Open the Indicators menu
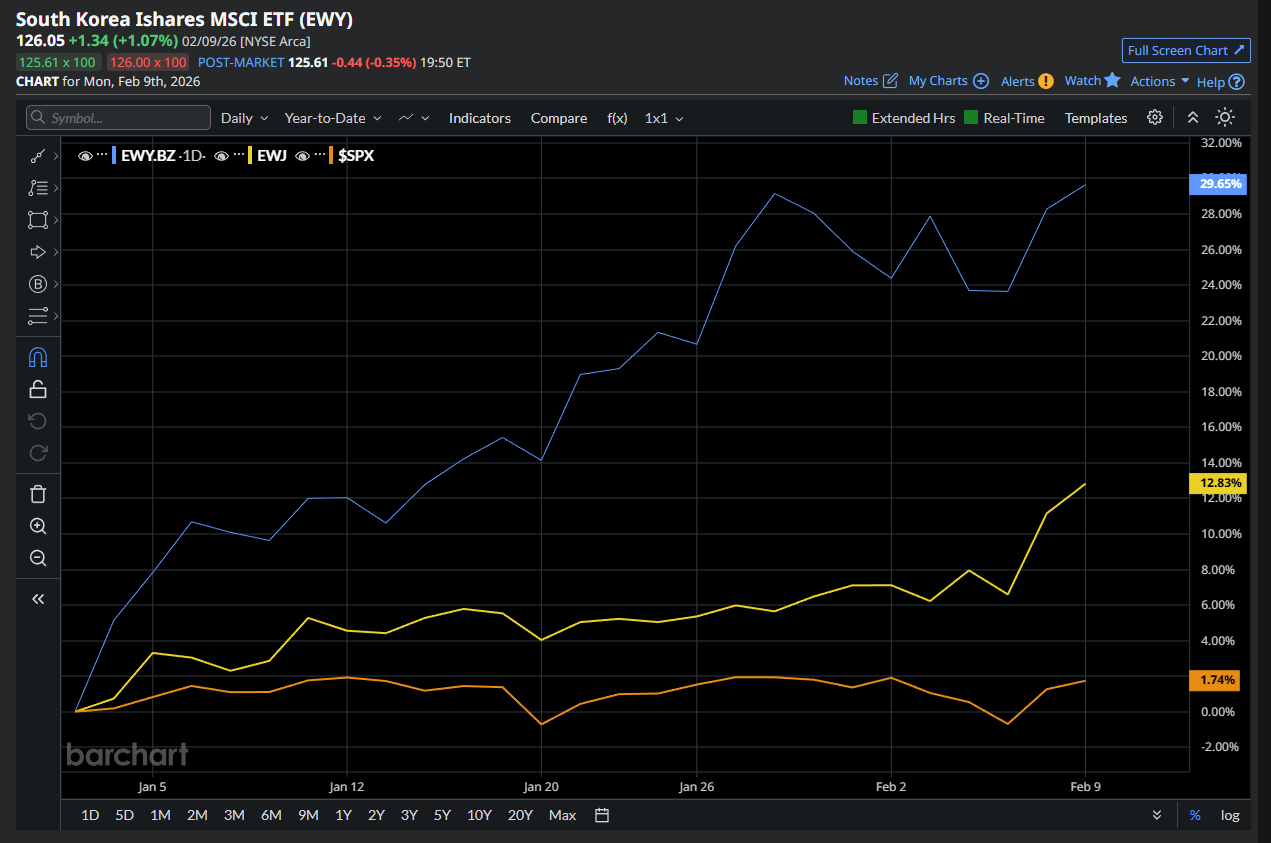Image resolution: width=1271 pixels, height=843 pixels. pyautogui.click(x=479, y=118)
